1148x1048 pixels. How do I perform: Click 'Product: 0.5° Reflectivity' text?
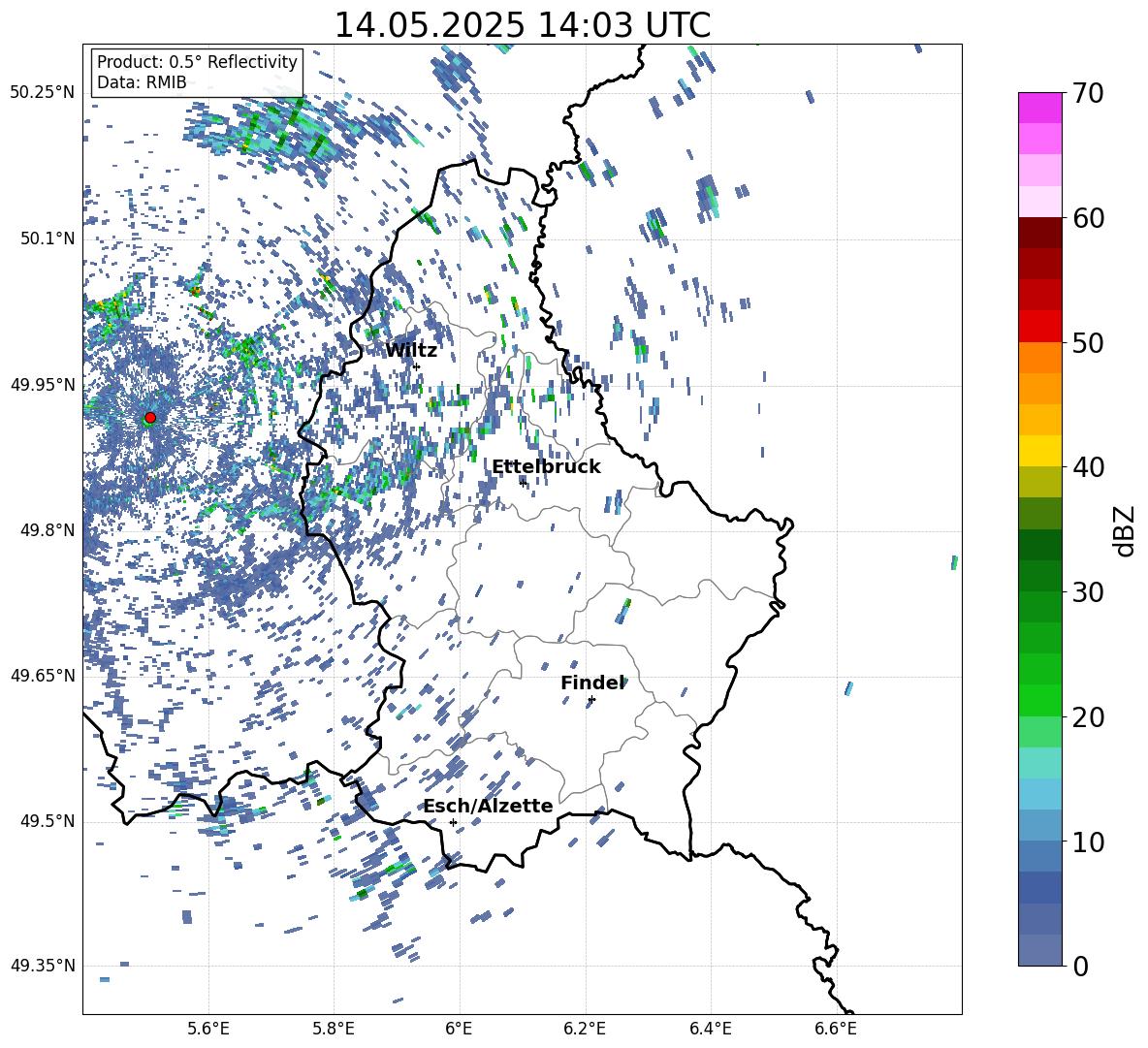click(197, 61)
